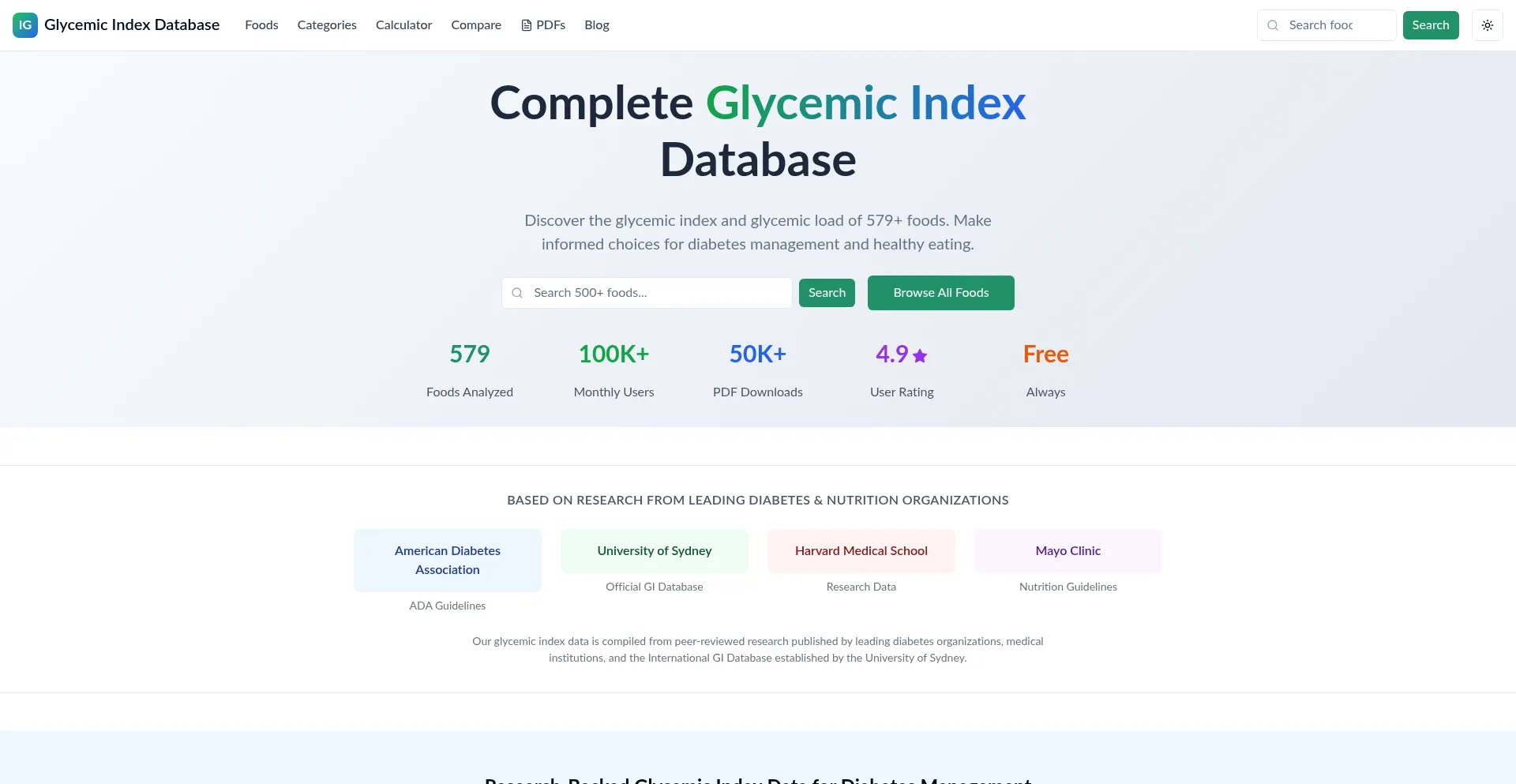Screen dimensions: 1516x784
Task: Click the Harvard Medical School research card
Action: (x=861, y=550)
